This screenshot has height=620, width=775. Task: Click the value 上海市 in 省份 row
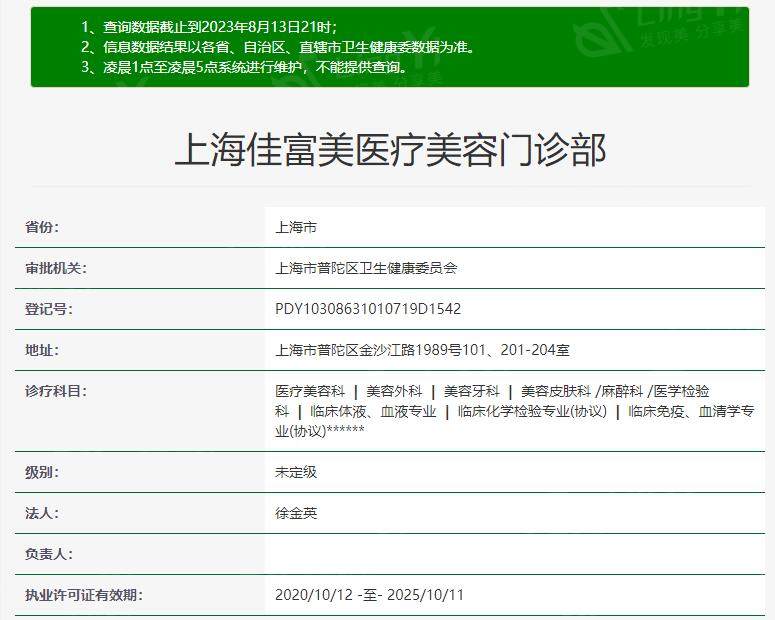coord(296,227)
